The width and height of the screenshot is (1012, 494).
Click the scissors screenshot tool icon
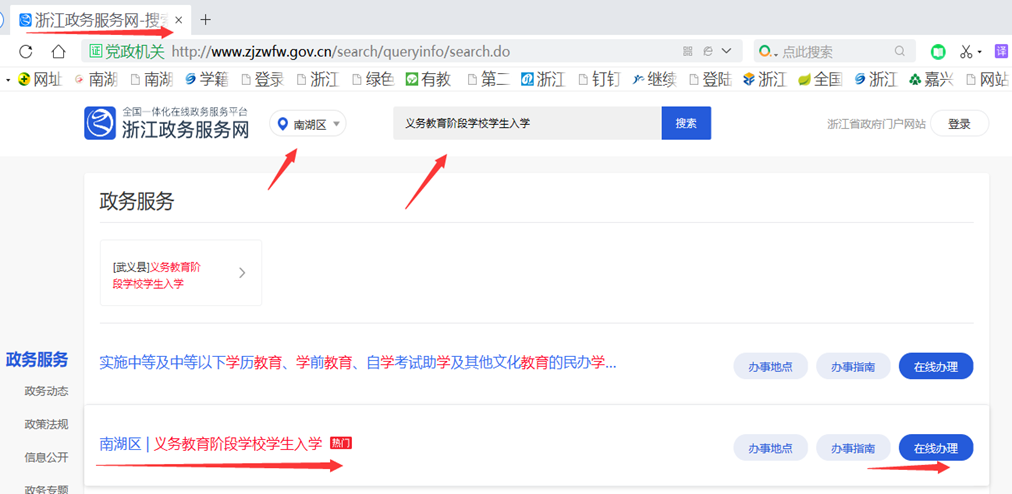[966, 51]
